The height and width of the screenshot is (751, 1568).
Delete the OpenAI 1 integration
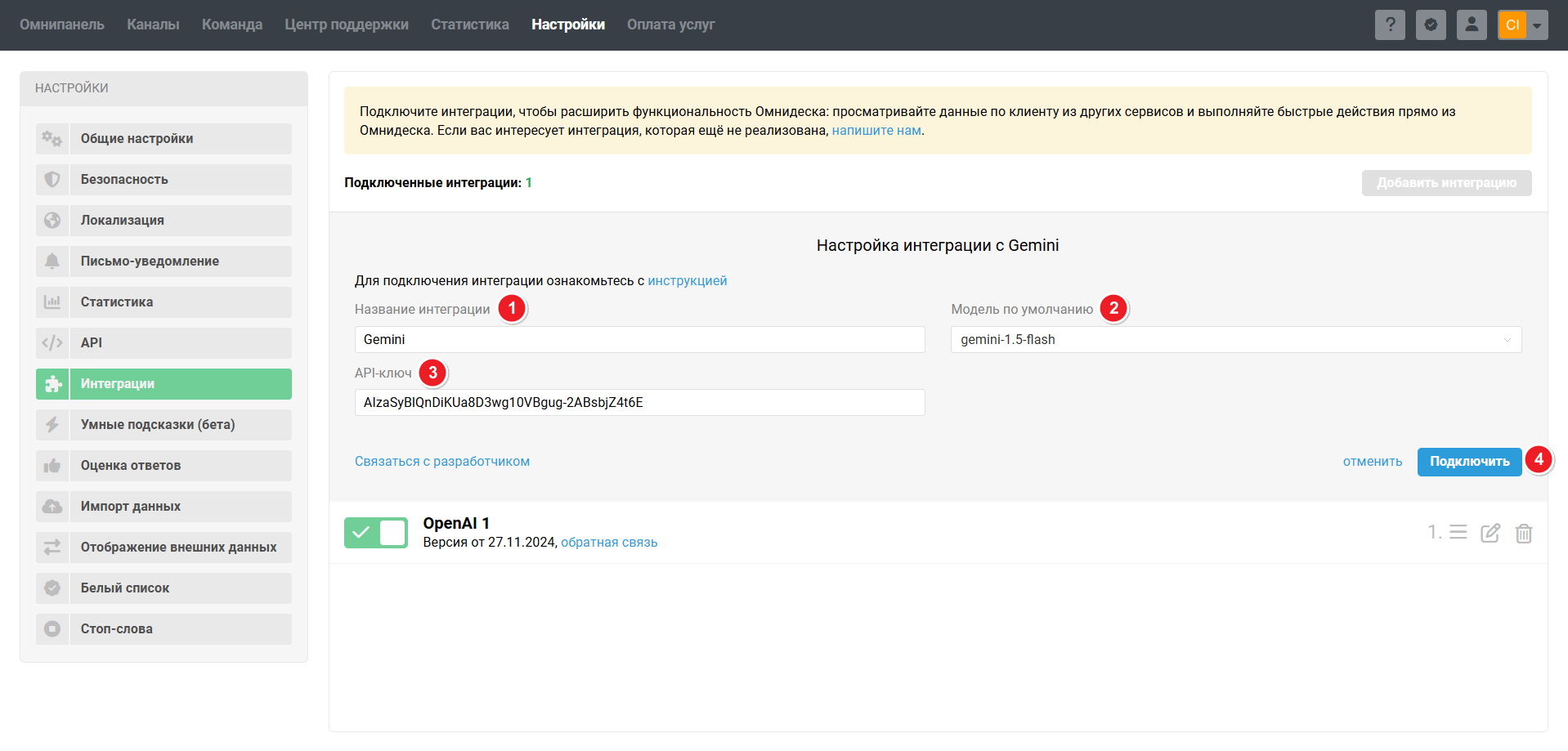click(x=1524, y=534)
